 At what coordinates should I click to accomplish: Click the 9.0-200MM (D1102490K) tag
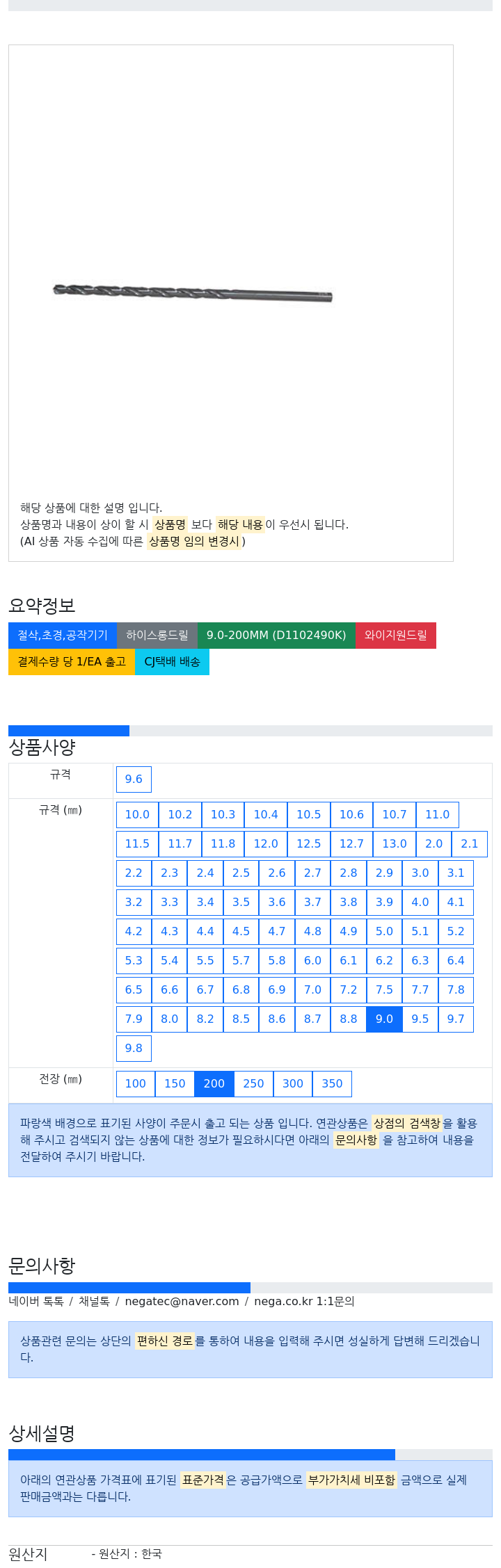[276, 635]
